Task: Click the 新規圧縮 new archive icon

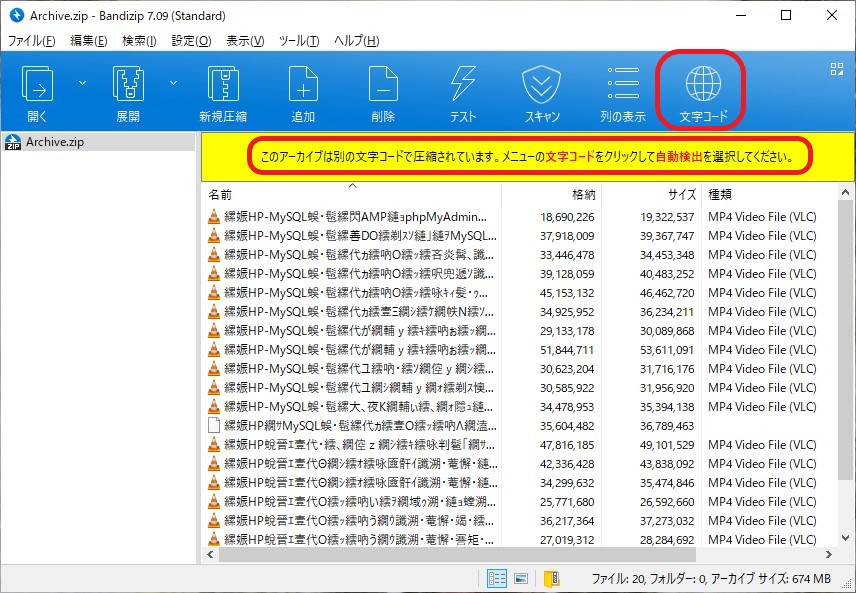Action: tap(223, 85)
